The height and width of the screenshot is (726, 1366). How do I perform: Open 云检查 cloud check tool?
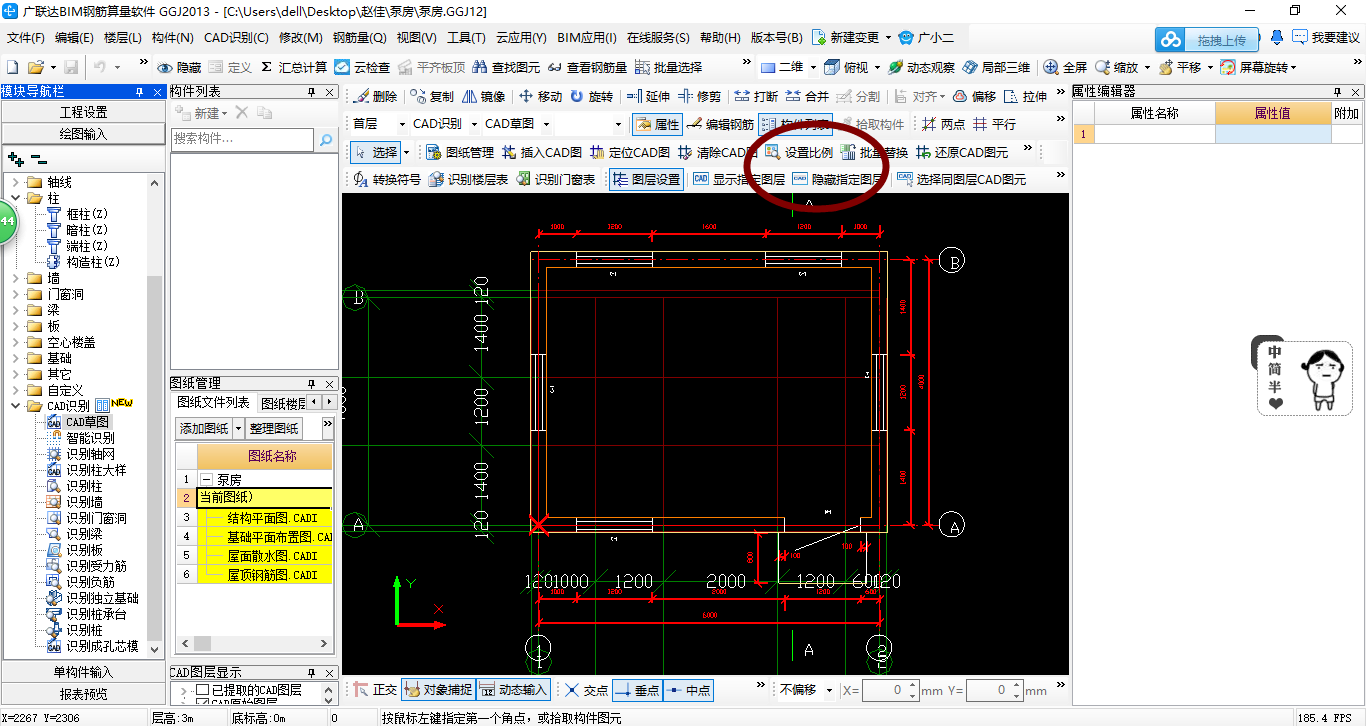coord(363,67)
